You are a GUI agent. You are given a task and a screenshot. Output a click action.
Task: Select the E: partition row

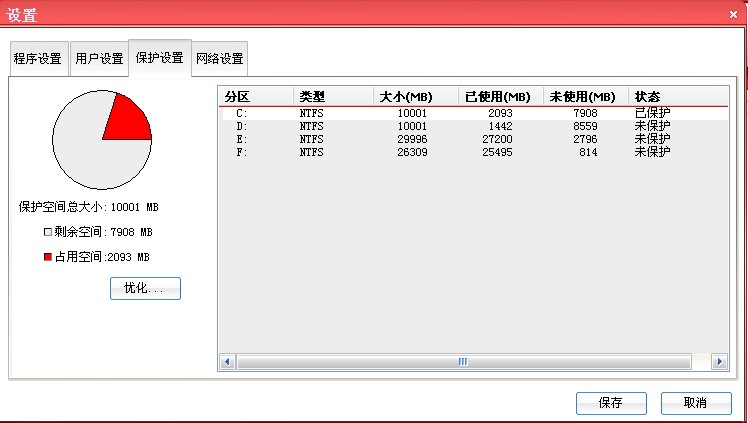(473, 139)
